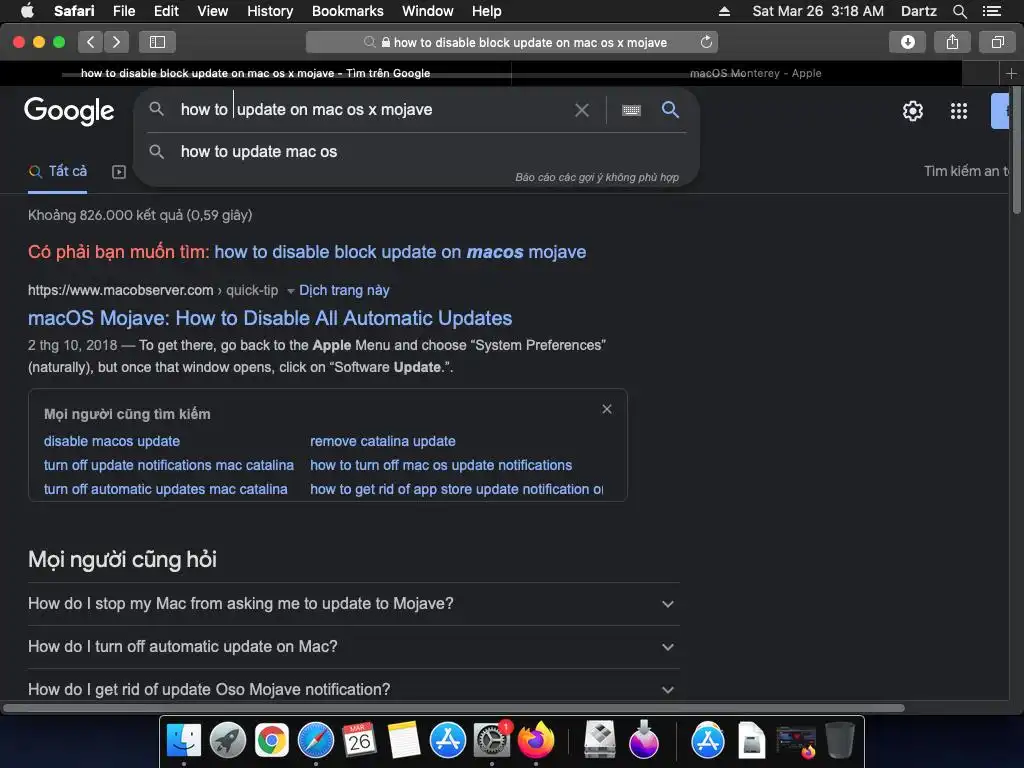This screenshot has height=768, width=1024.
Task: Open "turn off automatic updates mac catalina"
Action: [x=165, y=490]
